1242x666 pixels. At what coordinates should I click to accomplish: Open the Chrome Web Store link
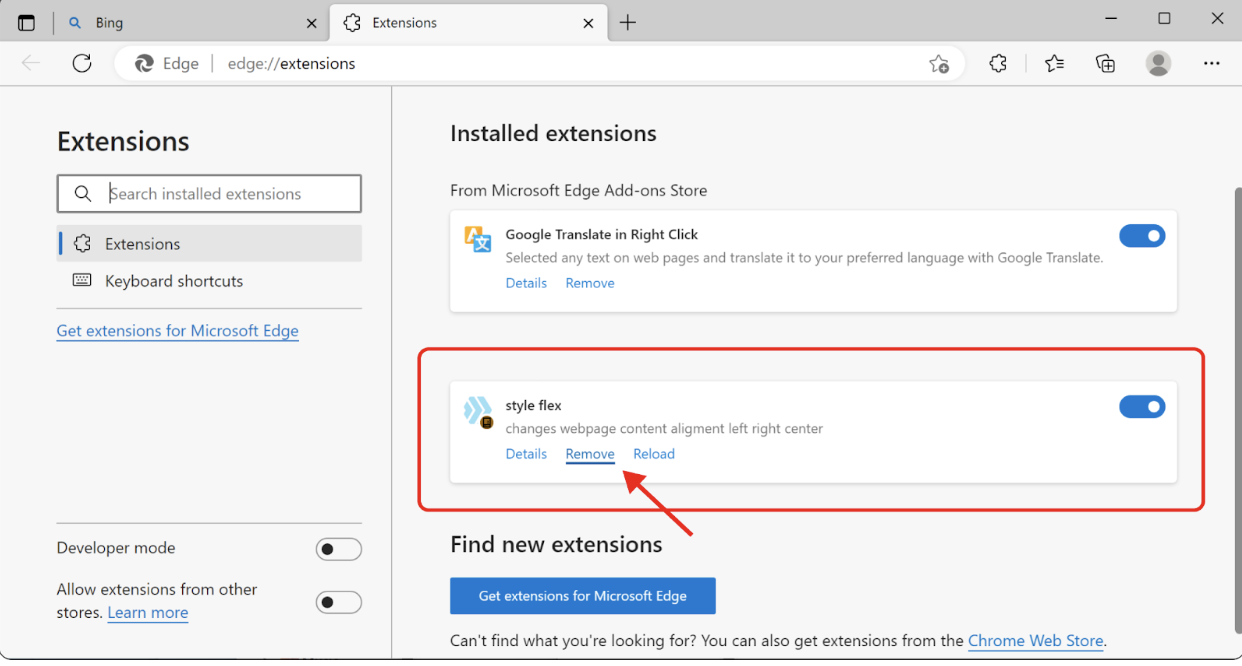[1035, 641]
